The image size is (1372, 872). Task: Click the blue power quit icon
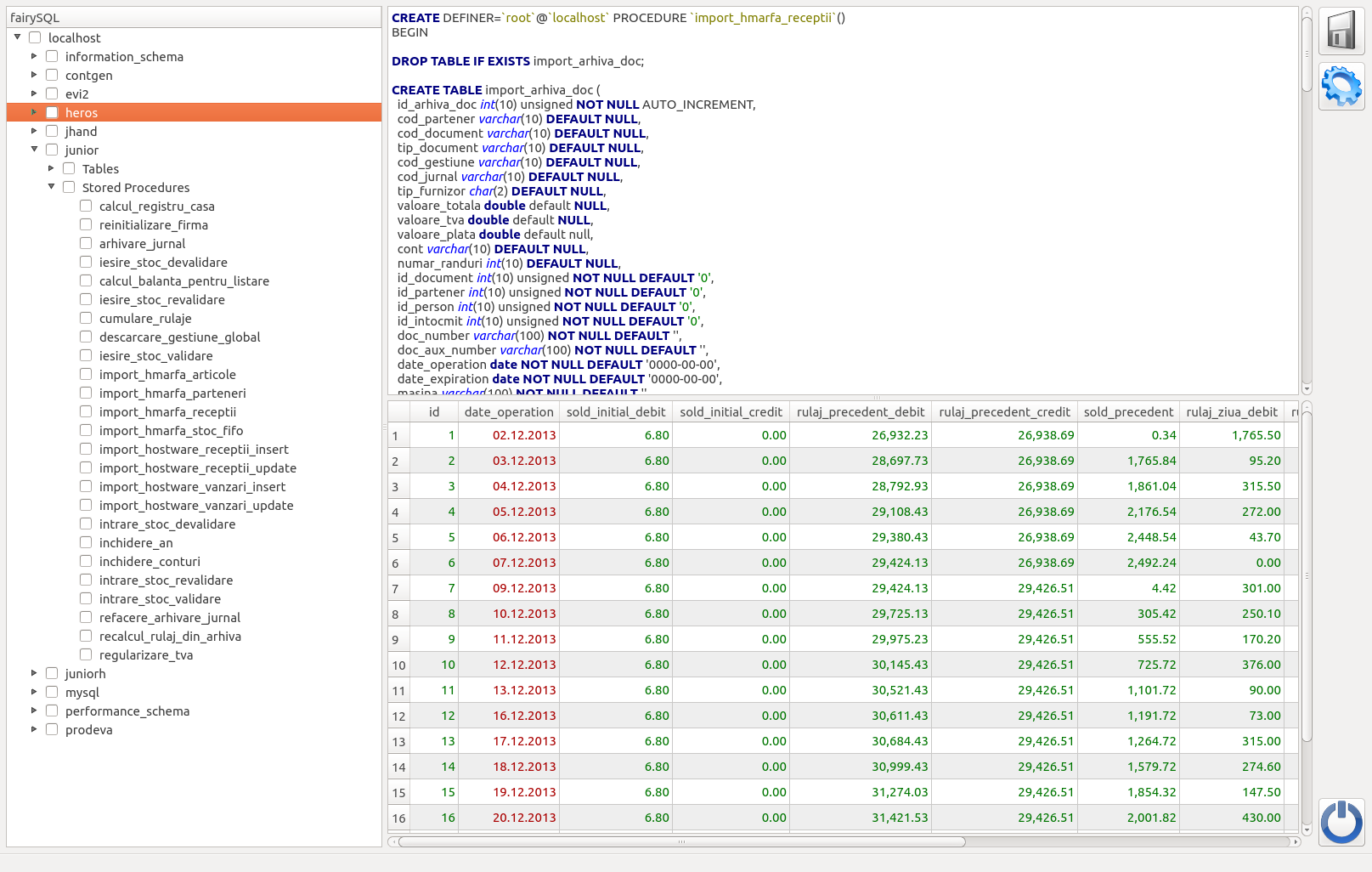(x=1341, y=822)
